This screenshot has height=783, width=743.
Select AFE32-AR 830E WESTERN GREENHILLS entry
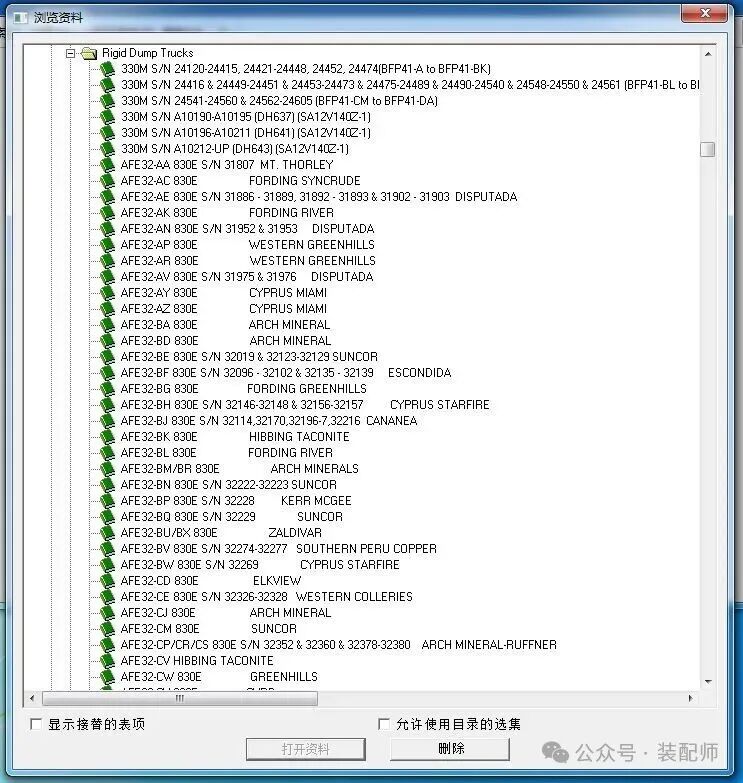[x=248, y=261]
